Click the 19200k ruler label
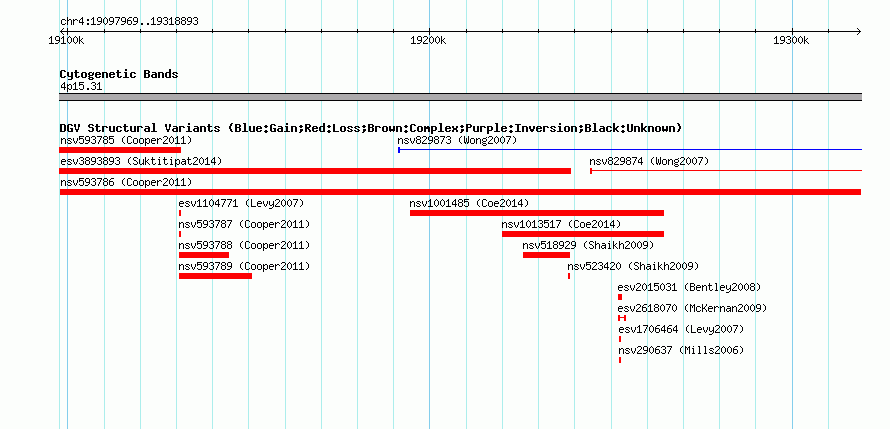The height and width of the screenshot is (429, 890). (429, 41)
